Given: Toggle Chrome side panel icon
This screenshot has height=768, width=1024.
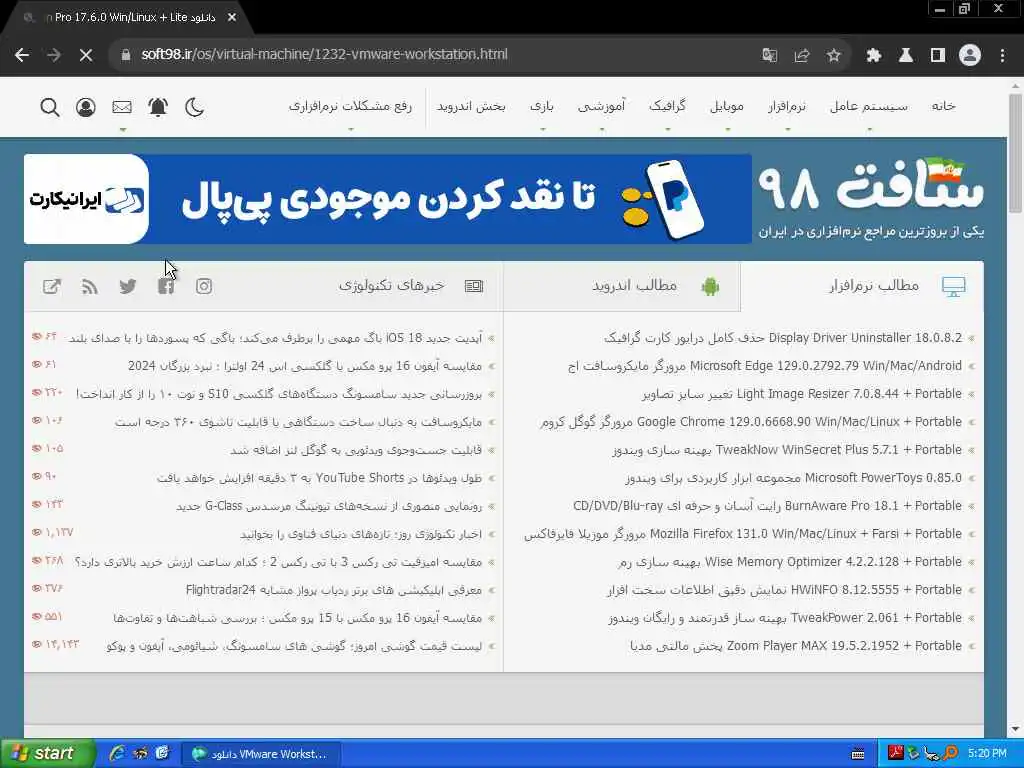Looking at the screenshot, I should (938, 56).
